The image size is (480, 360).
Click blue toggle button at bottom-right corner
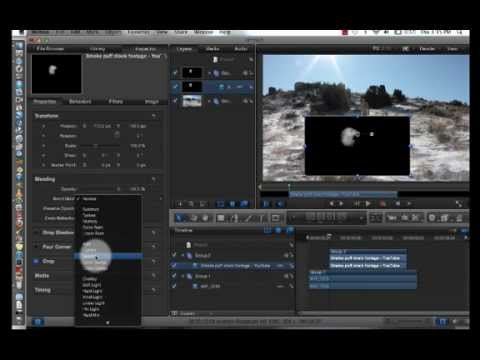click(x=442, y=322)
